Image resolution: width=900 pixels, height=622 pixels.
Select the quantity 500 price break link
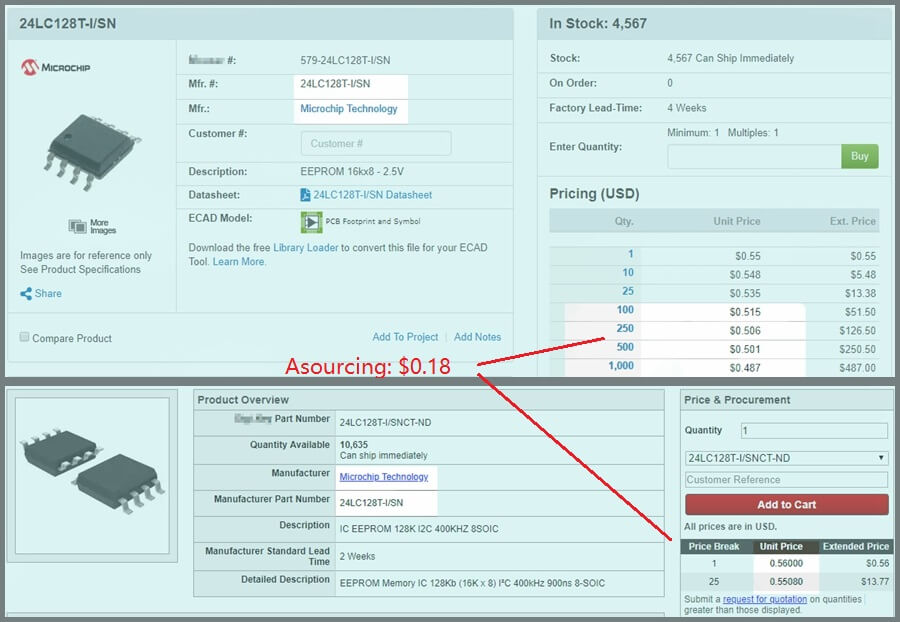[625, 347]
